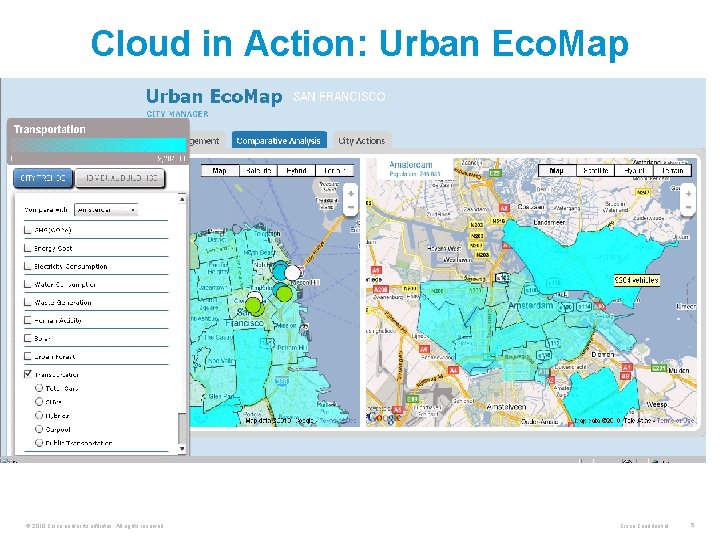The height and width of the screenshot is (540, 720).
Task: Switch San Francisco map to Terrain view
Action: pos(334,171)
